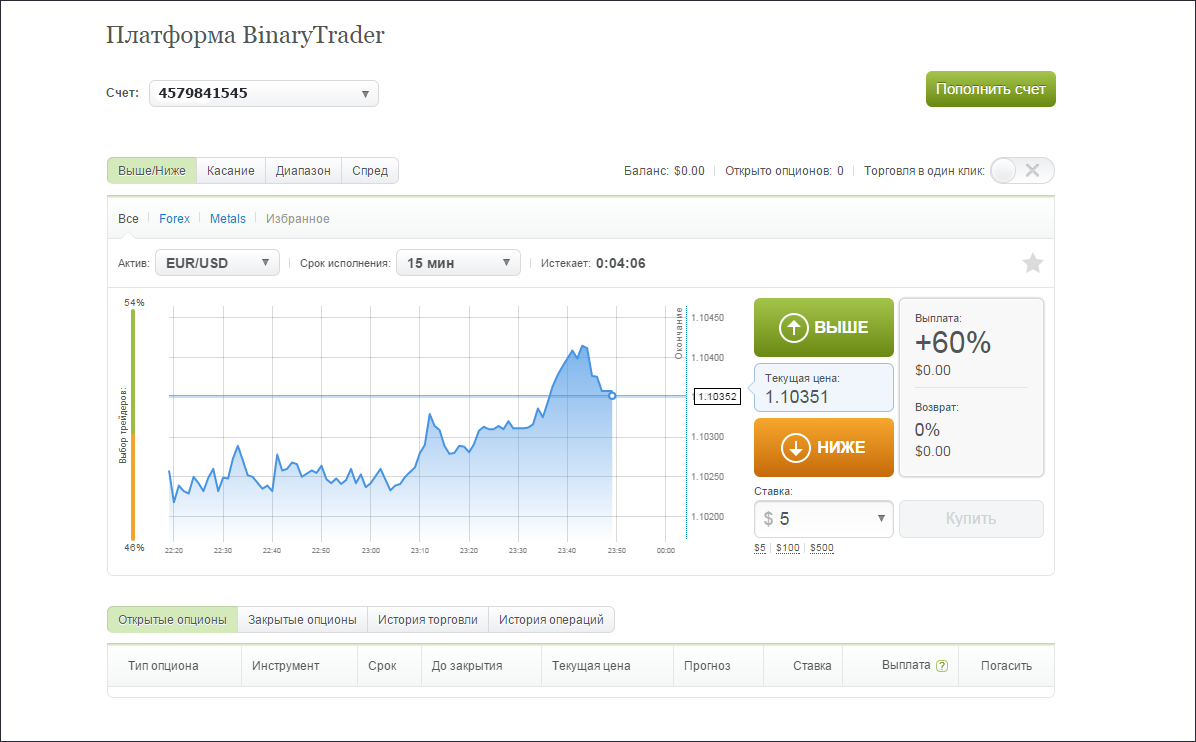
Task: Click the Открыто опционов: 0 text
Action: tap(784, 171)
